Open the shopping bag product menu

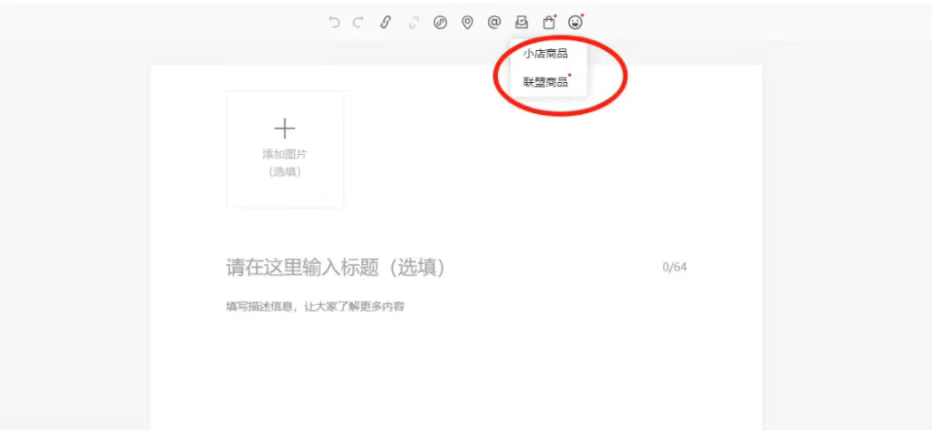(548, 22)
